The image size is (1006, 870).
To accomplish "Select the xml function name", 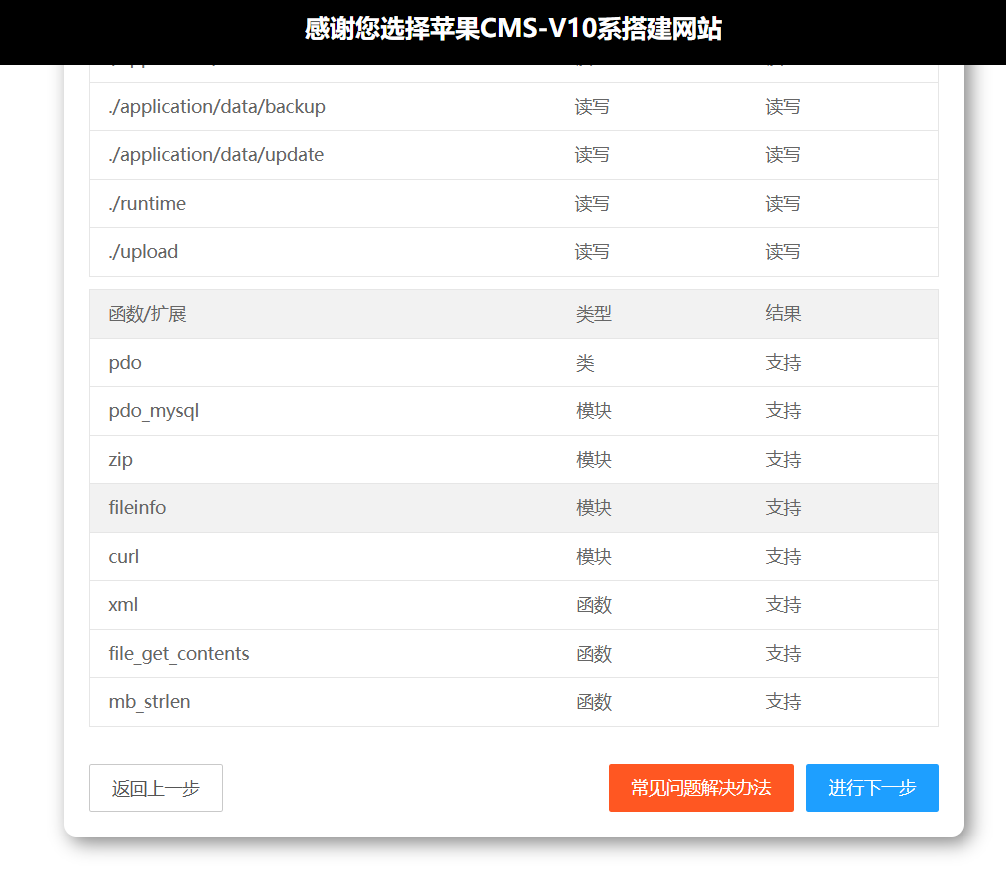I will click(123, 605).
